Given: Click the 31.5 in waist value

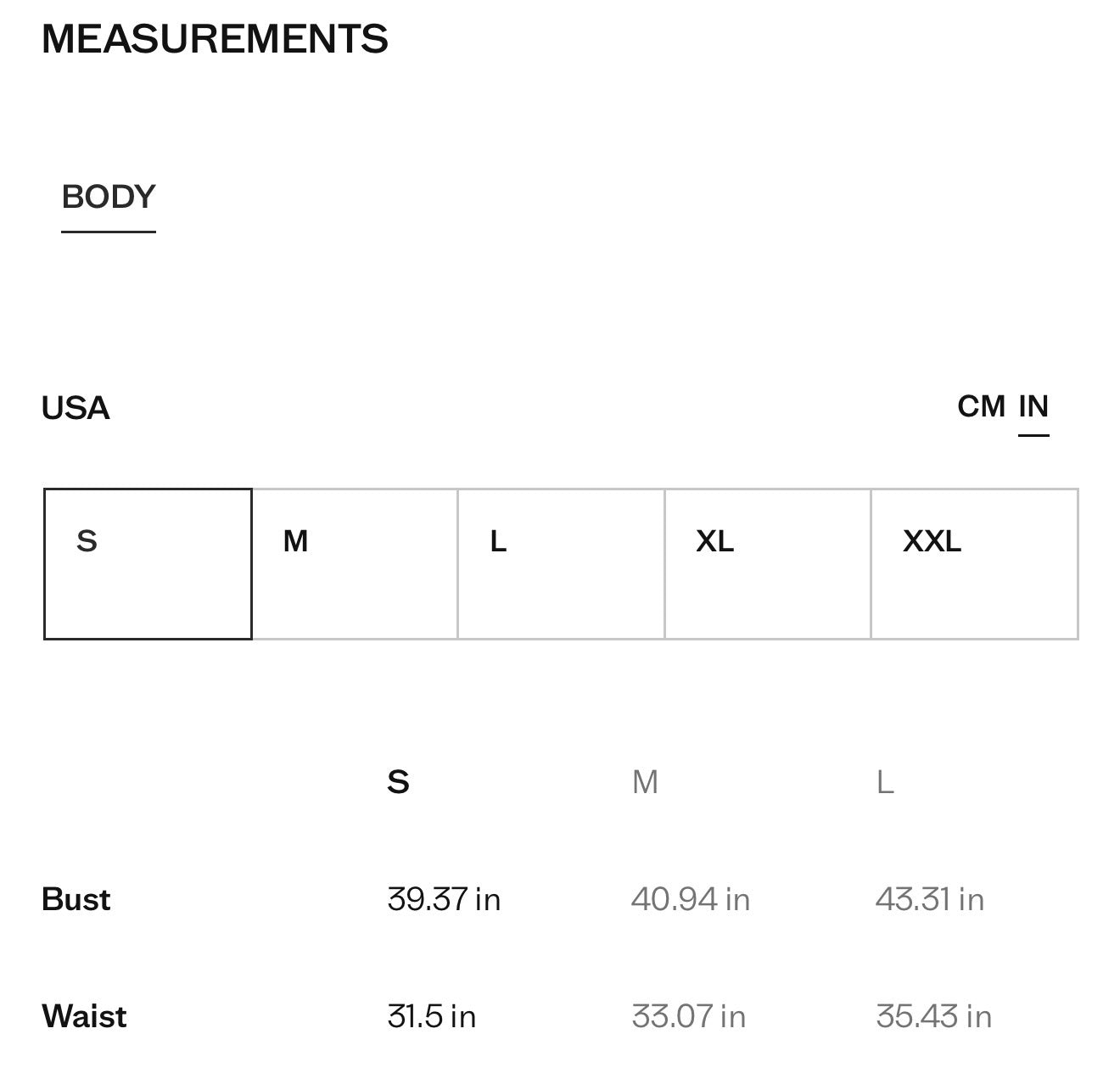Looking at the screenshot, I should click(431, 1016).
